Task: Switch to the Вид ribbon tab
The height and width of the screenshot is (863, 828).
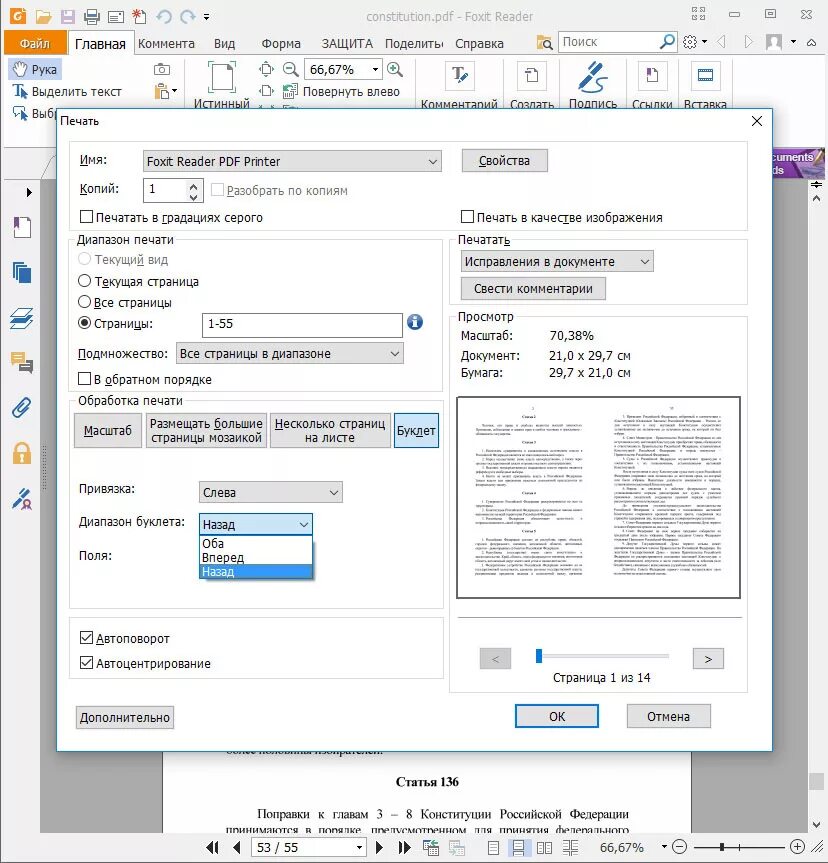Action: [x=224, y=43]
